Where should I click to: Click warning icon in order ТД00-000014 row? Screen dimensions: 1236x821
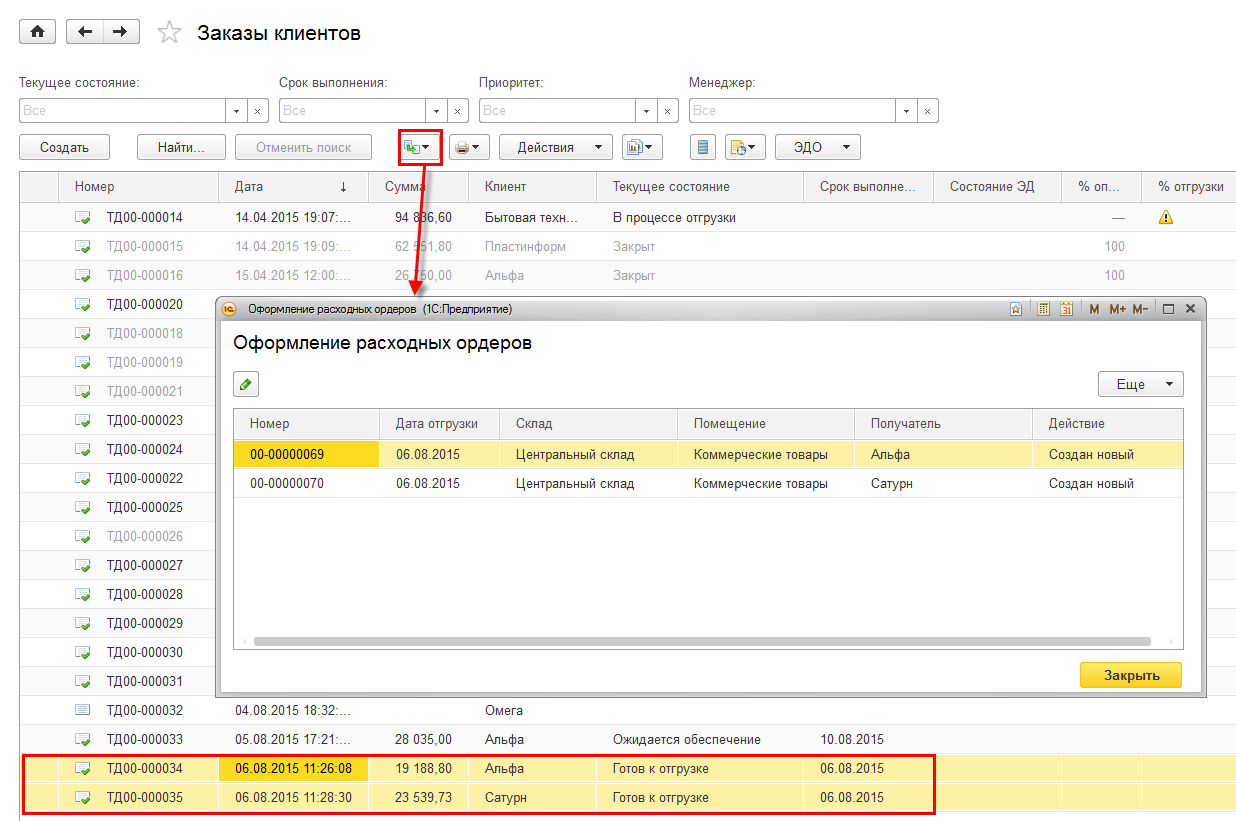(x=1164, y=217)
